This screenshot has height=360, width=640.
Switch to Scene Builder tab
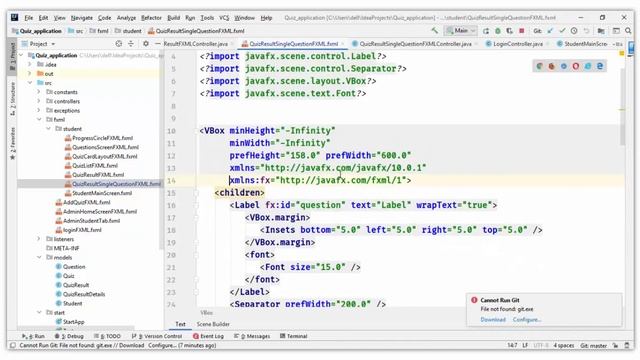click(213, 324)
